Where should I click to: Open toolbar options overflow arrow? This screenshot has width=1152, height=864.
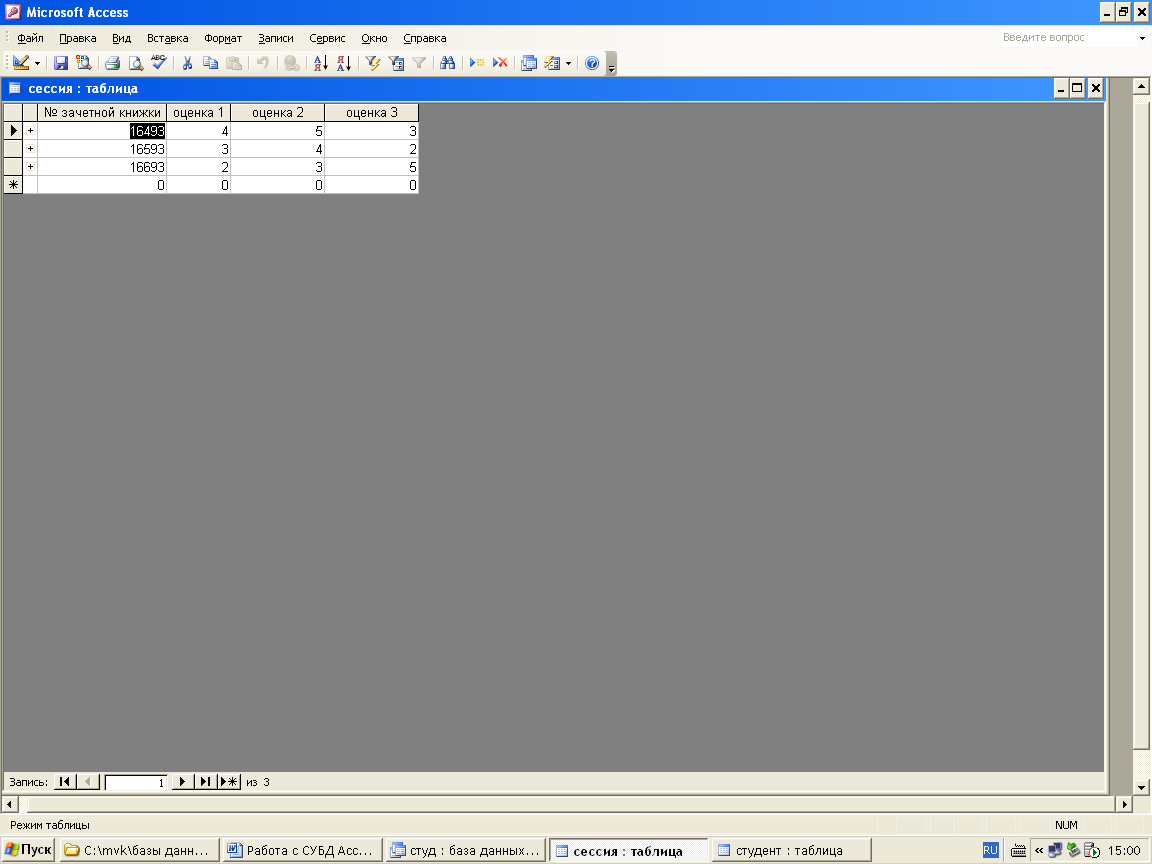pos(611,65)
